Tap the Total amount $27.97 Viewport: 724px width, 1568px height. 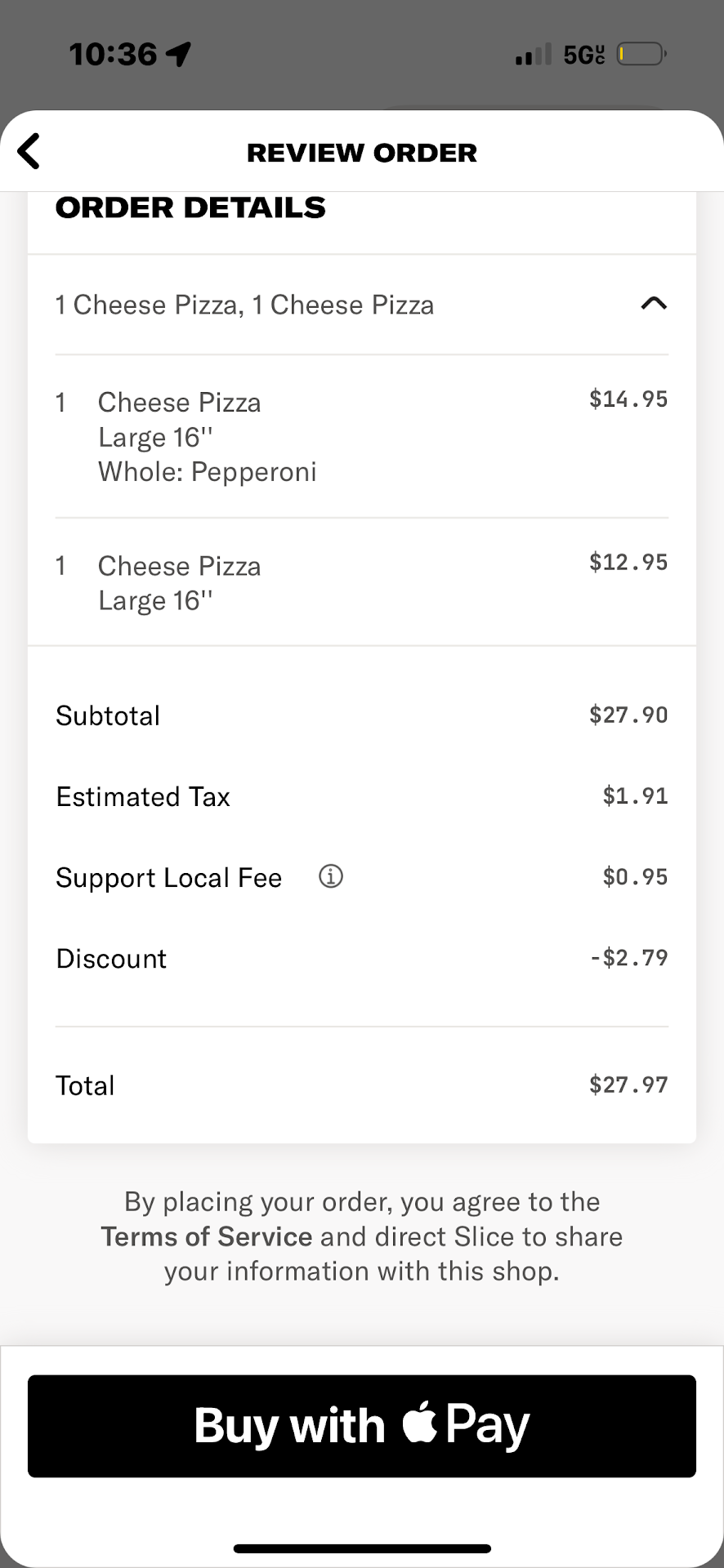[x=628, y=1085]
